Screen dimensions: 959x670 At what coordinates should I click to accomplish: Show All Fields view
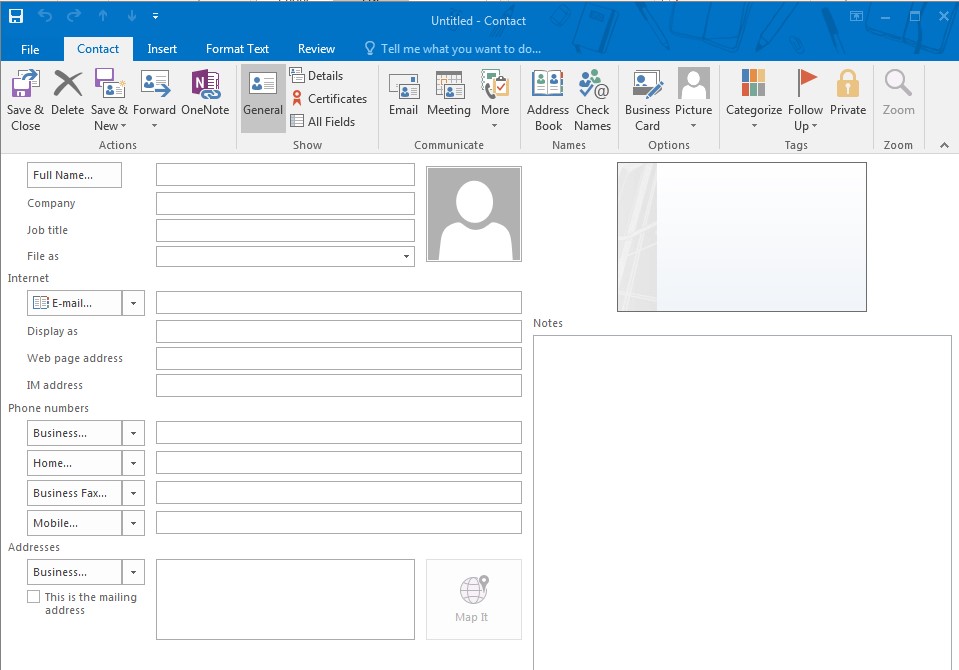coord(322,121)
